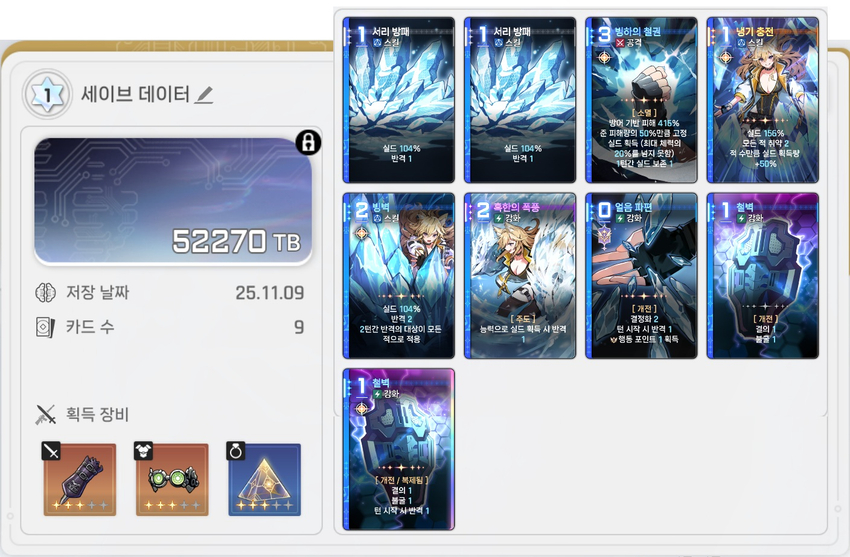Image resolution: width=850 pixels, height=557 pixels.
Task: Select the 빙하의 철권 attack card
Action: coord(642,100)
